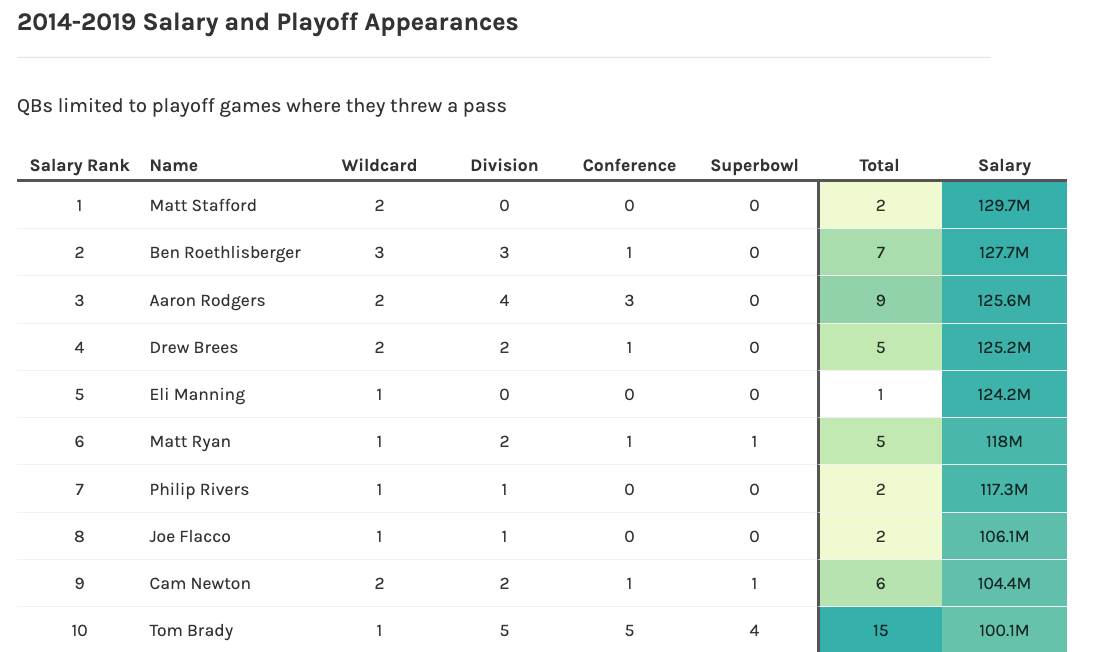Click Aaron Rodgers' total cell showing 9
1093x652 pixels.
(880, 301)
